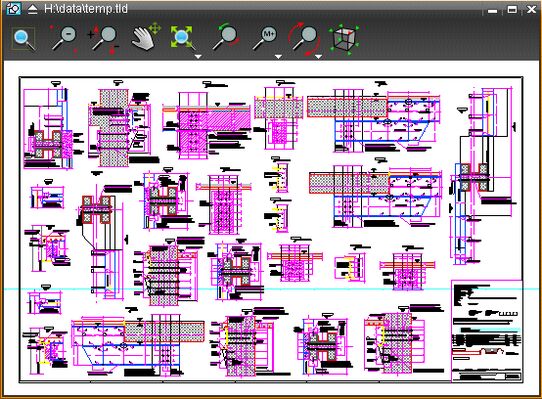The image size is (542, 399).
Task: Click the title block in the drawing's corner
Action: 486,331
